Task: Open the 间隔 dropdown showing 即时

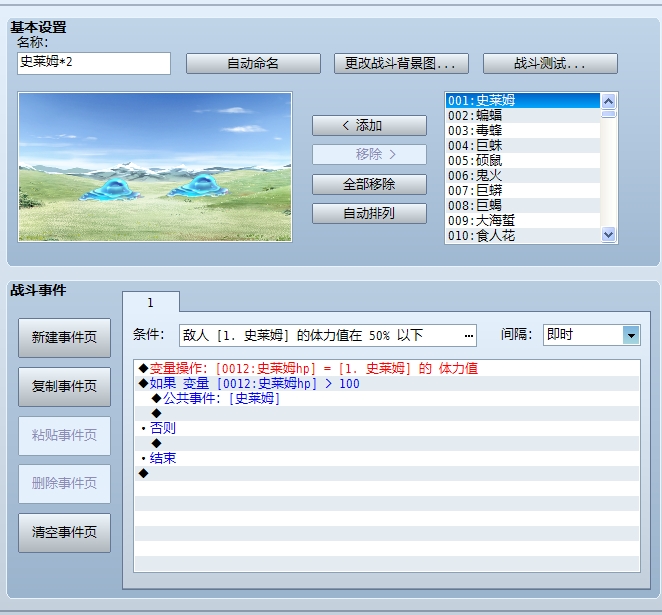Action: coord(591,335)
